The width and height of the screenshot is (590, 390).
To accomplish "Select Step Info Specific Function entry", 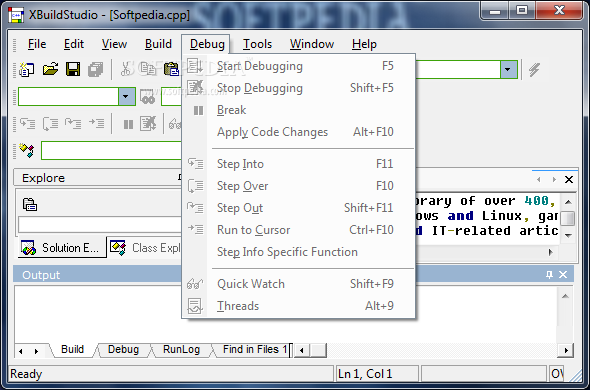I will click(298, 252).
